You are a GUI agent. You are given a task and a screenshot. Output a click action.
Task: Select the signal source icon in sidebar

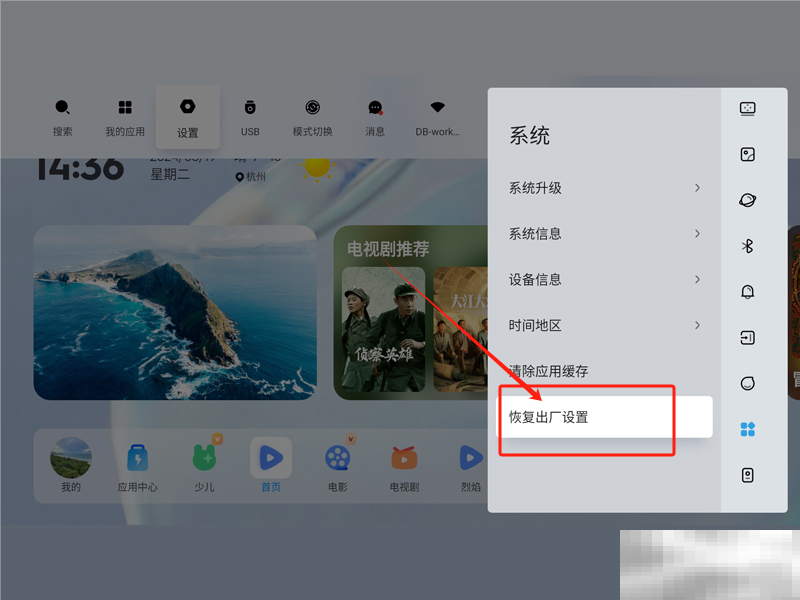(x=747, y=338)
